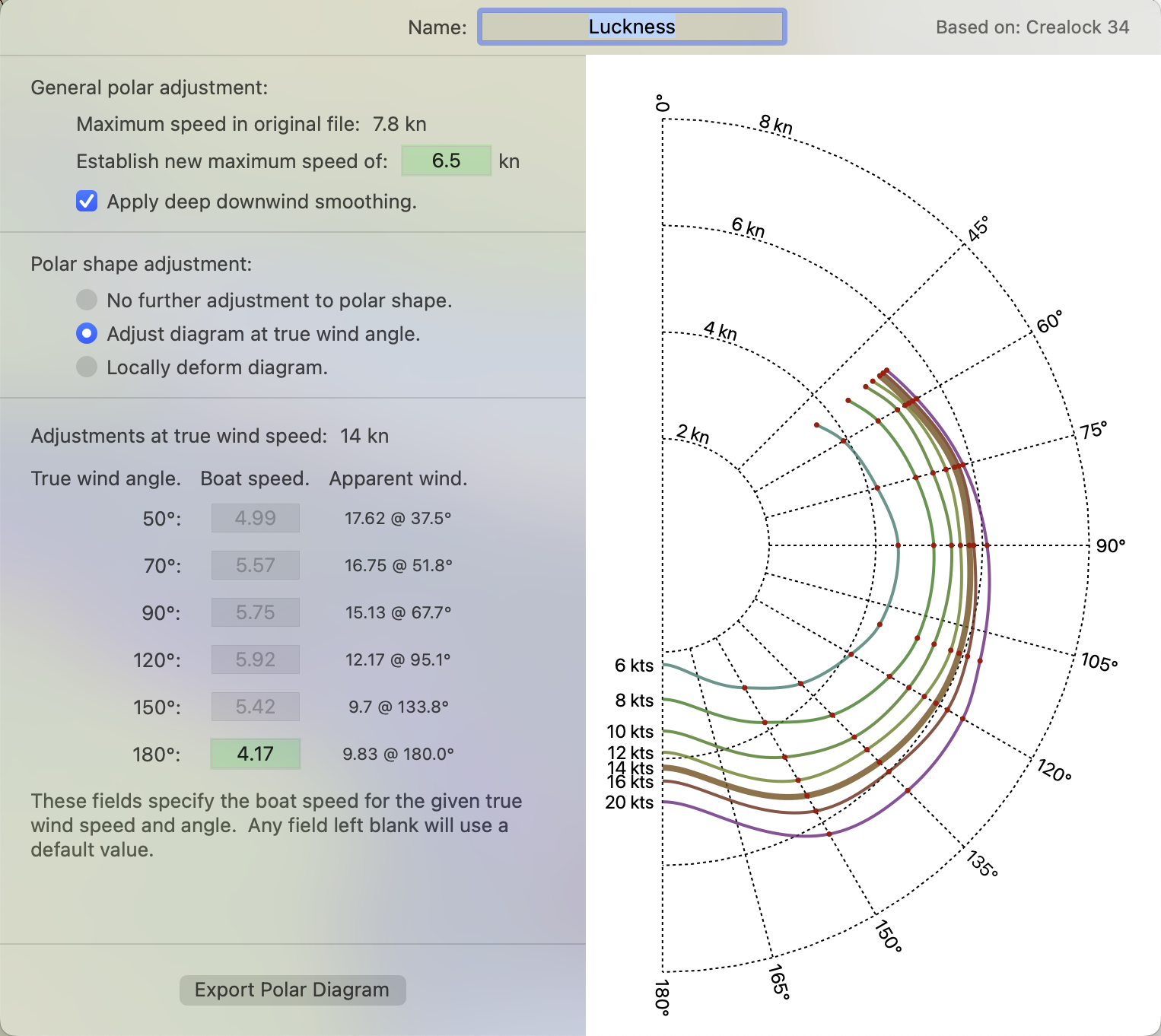The height and width of the screenshot is (1036, 1161).
Task: Click the 50° boat speed field 4.99
Action: coord(256,518)
